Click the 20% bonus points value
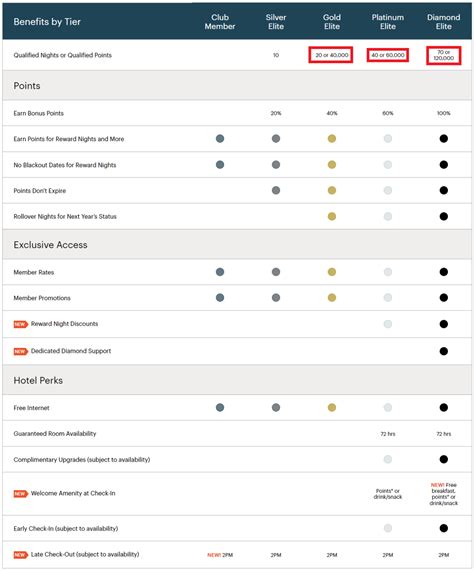Screen dimensions: 474x571 click(x=276, y=114)
